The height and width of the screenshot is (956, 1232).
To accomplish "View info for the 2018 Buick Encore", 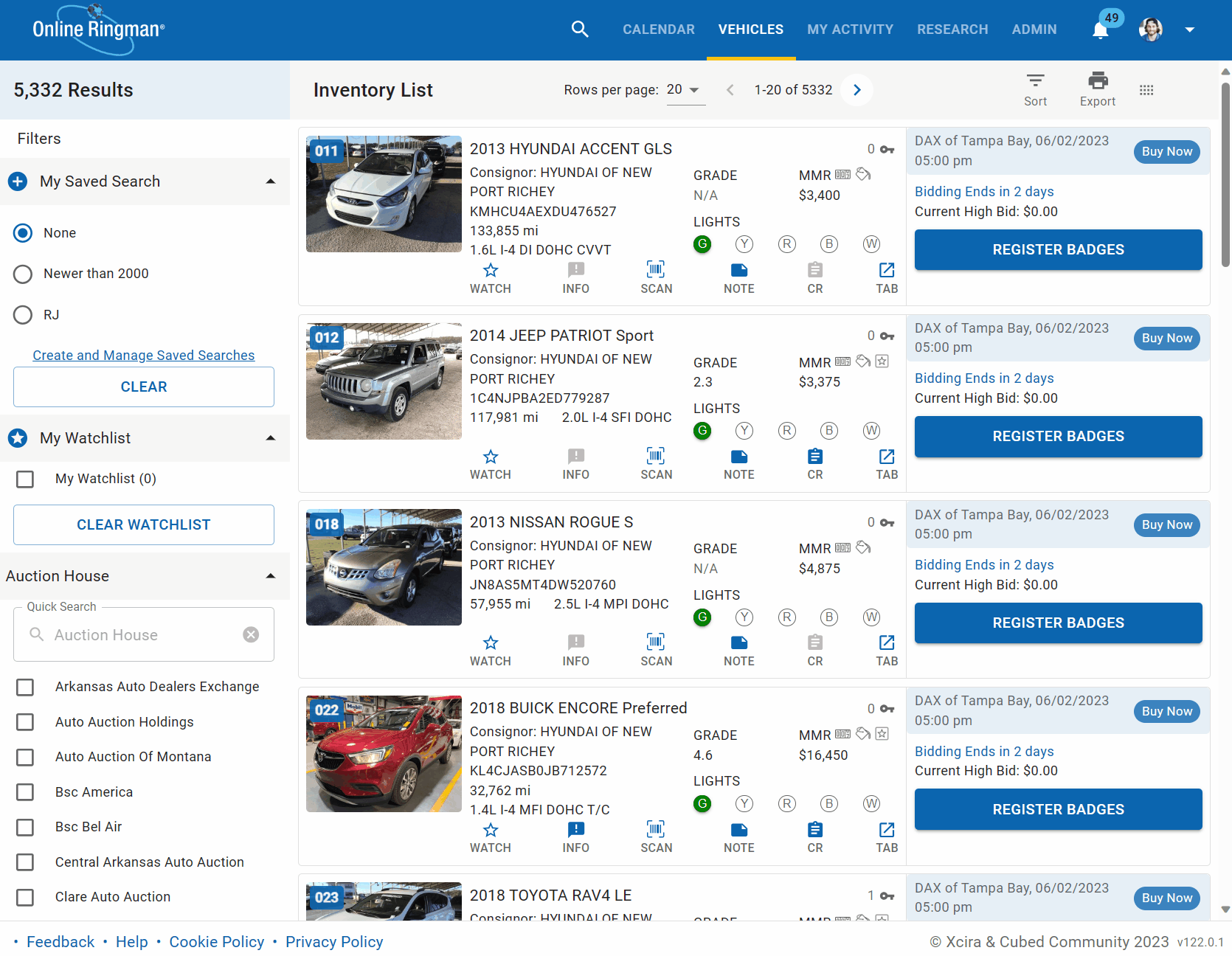I will [575, 838].
